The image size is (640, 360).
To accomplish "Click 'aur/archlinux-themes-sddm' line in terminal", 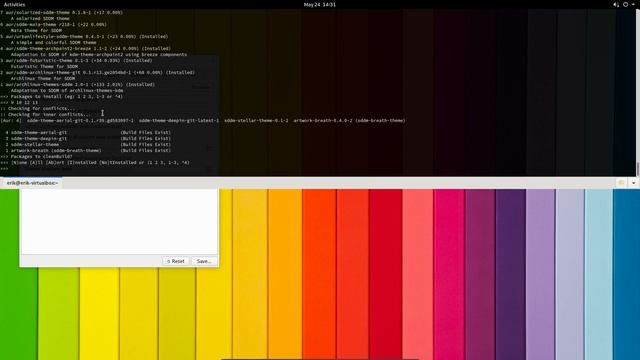I will pyautogui.click(x=78, y=84).
